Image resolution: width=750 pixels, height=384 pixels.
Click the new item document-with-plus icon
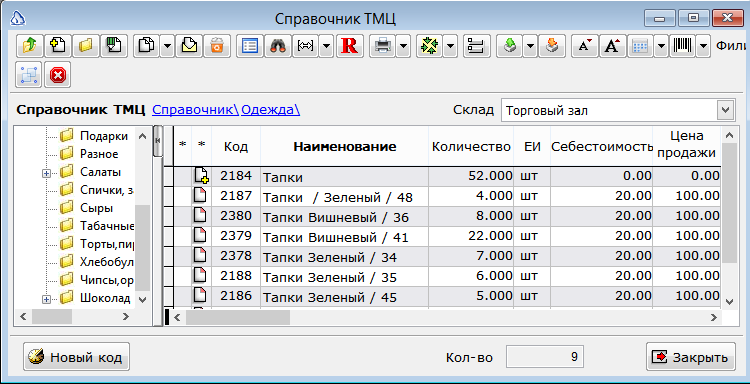pos(57,45)
